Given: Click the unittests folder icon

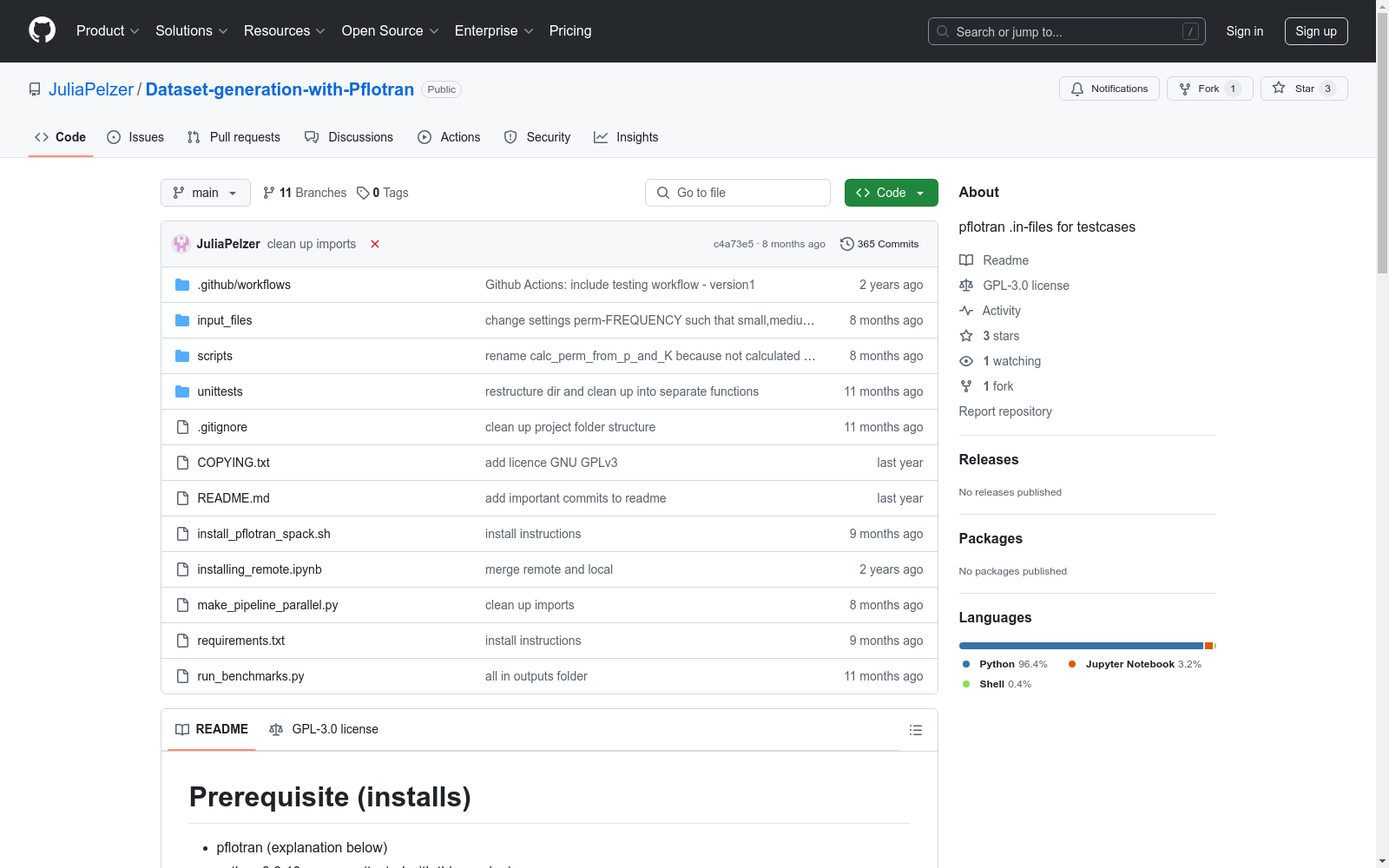Looking at the screenshot, I should [x=182, y=391].
